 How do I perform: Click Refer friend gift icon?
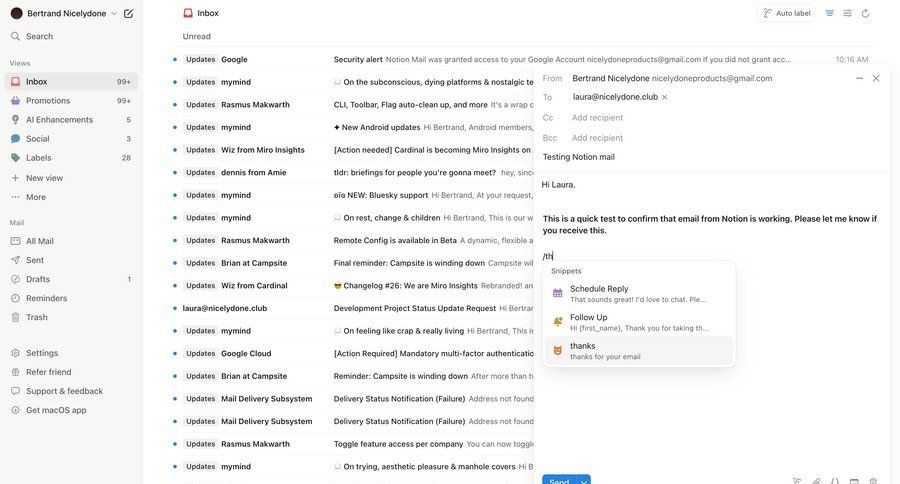(x=15, y=372)
